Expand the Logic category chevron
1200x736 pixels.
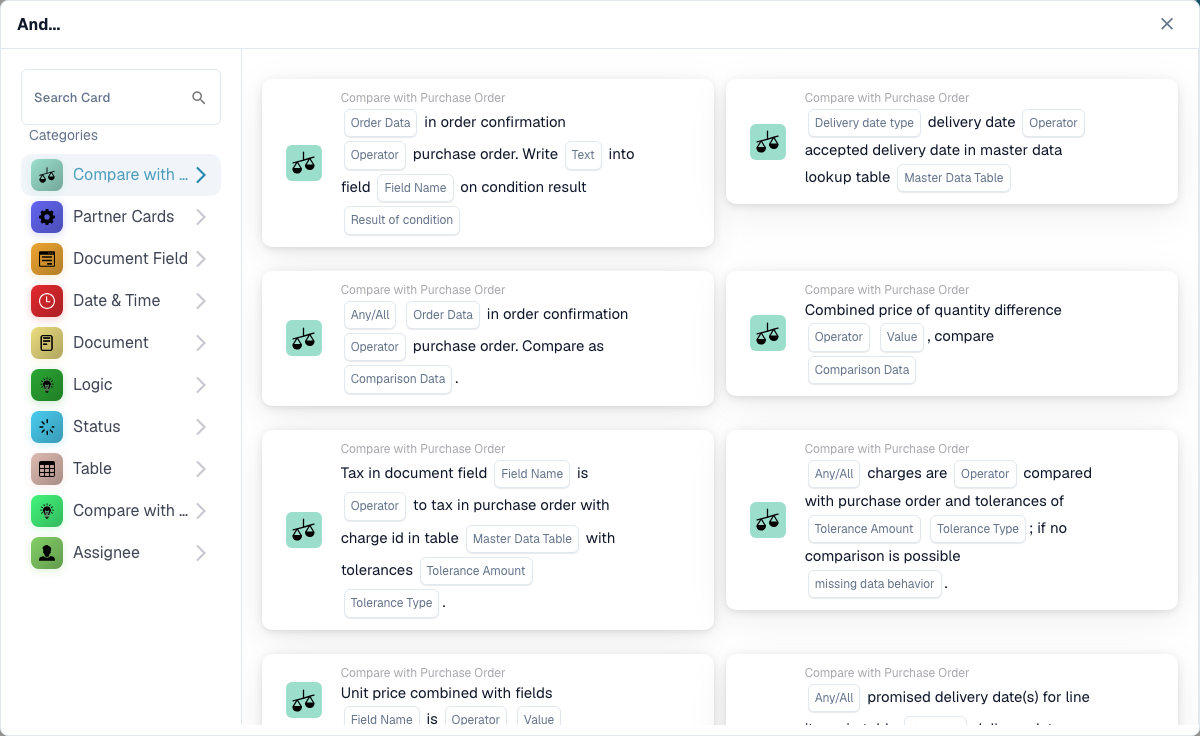[201, 385]
